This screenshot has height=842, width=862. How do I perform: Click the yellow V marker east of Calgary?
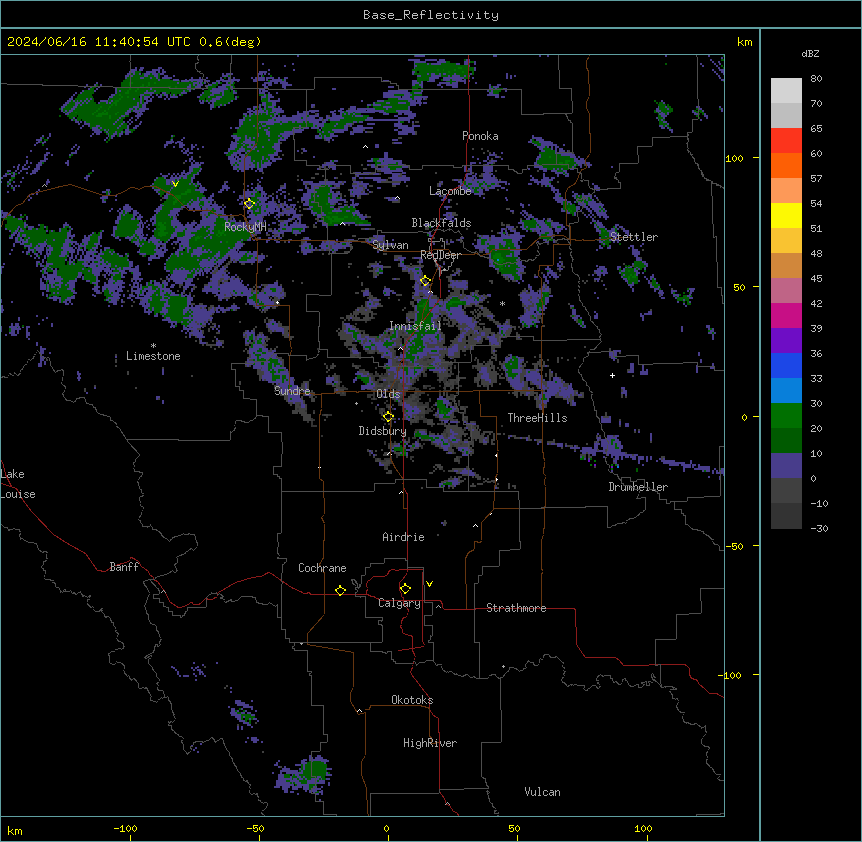[x=429, y=584]
